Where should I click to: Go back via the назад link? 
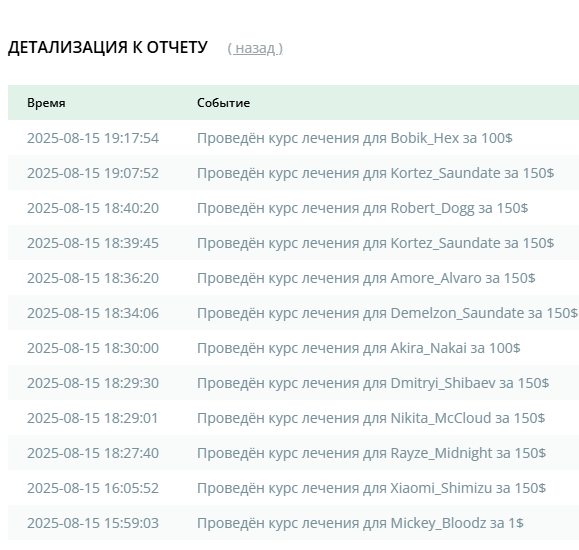pos(255,48)
